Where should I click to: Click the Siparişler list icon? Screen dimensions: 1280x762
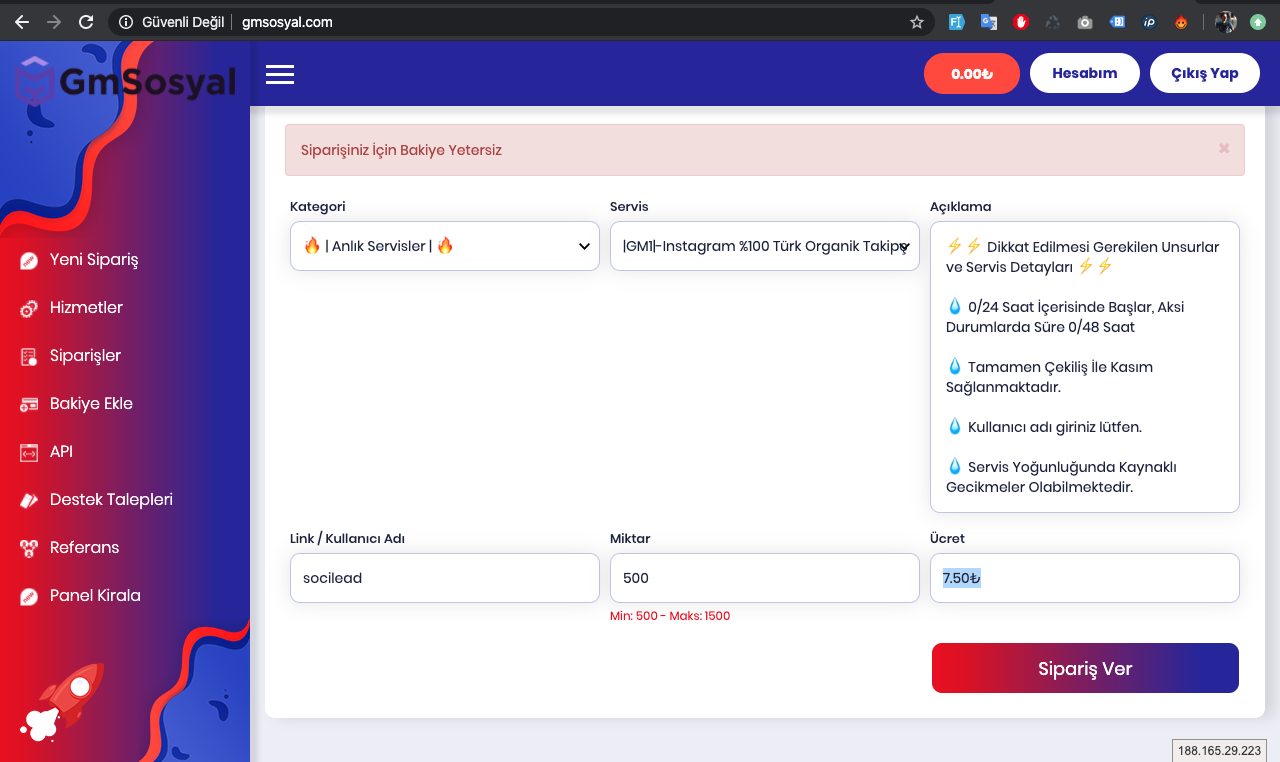tap(29, 356)
